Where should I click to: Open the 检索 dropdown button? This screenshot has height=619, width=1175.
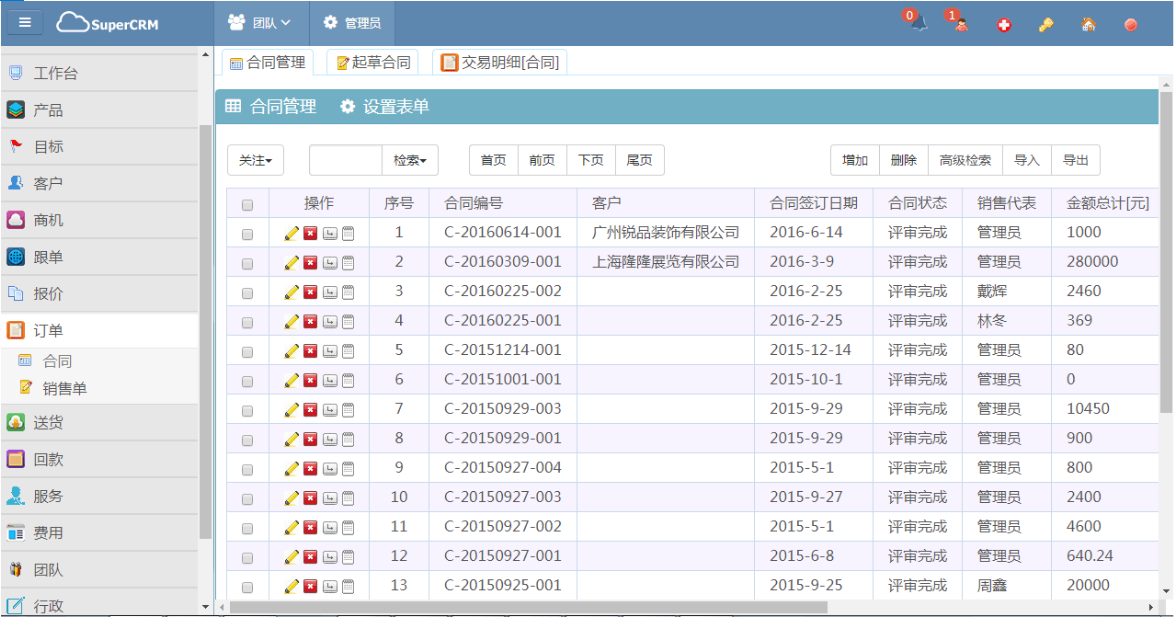coord(410,160)
